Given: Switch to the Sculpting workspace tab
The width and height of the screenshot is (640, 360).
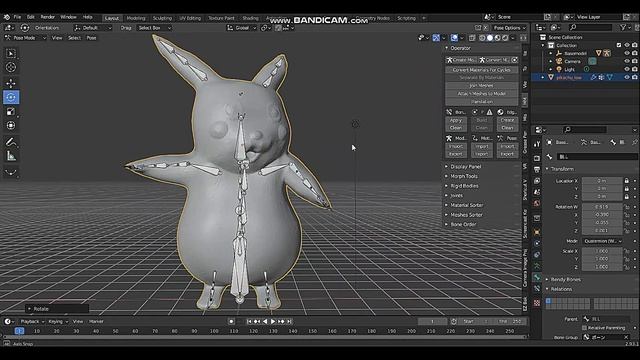Looking at the screenshot, I should click(162, 18).
